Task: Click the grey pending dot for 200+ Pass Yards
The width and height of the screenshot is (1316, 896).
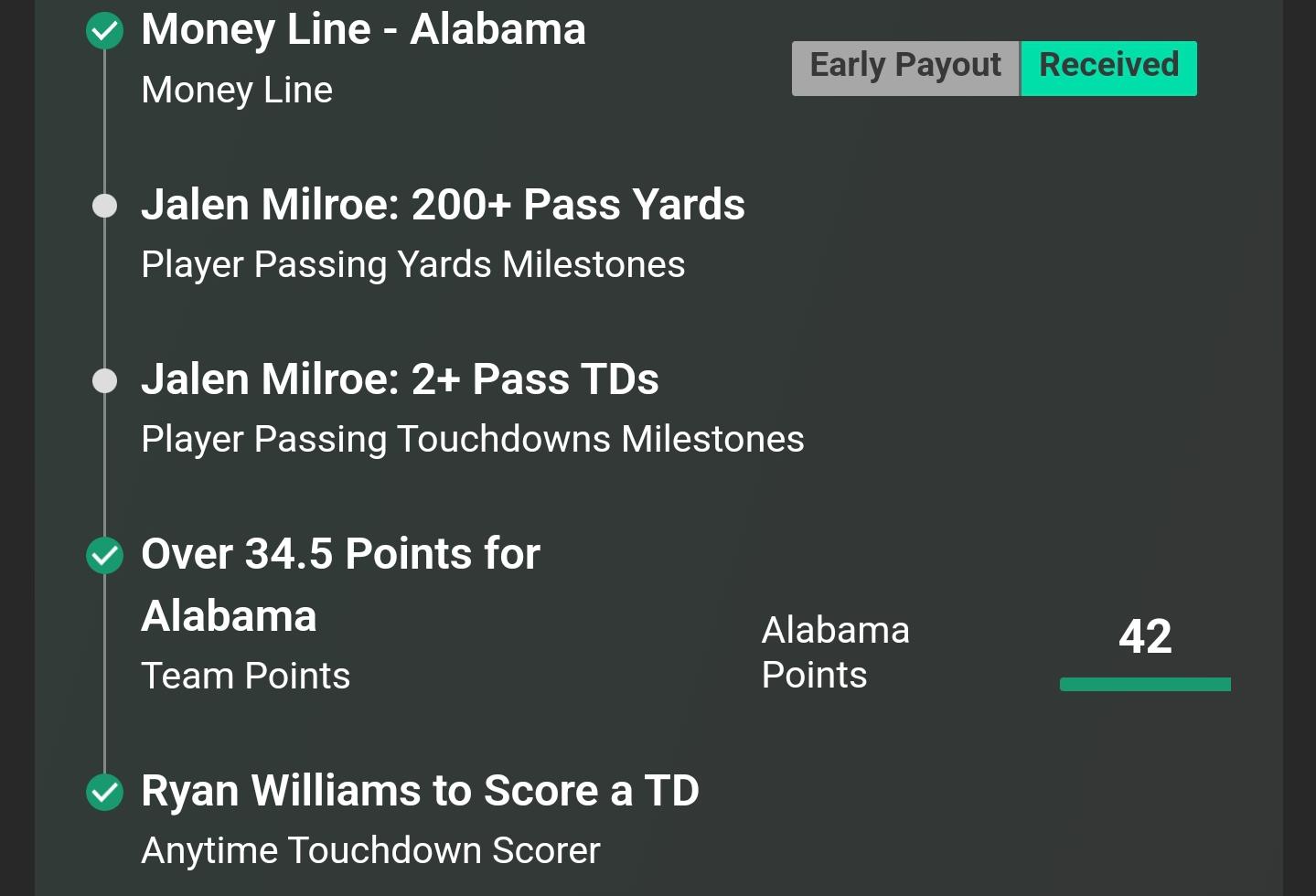Action: tap(105, 206)
